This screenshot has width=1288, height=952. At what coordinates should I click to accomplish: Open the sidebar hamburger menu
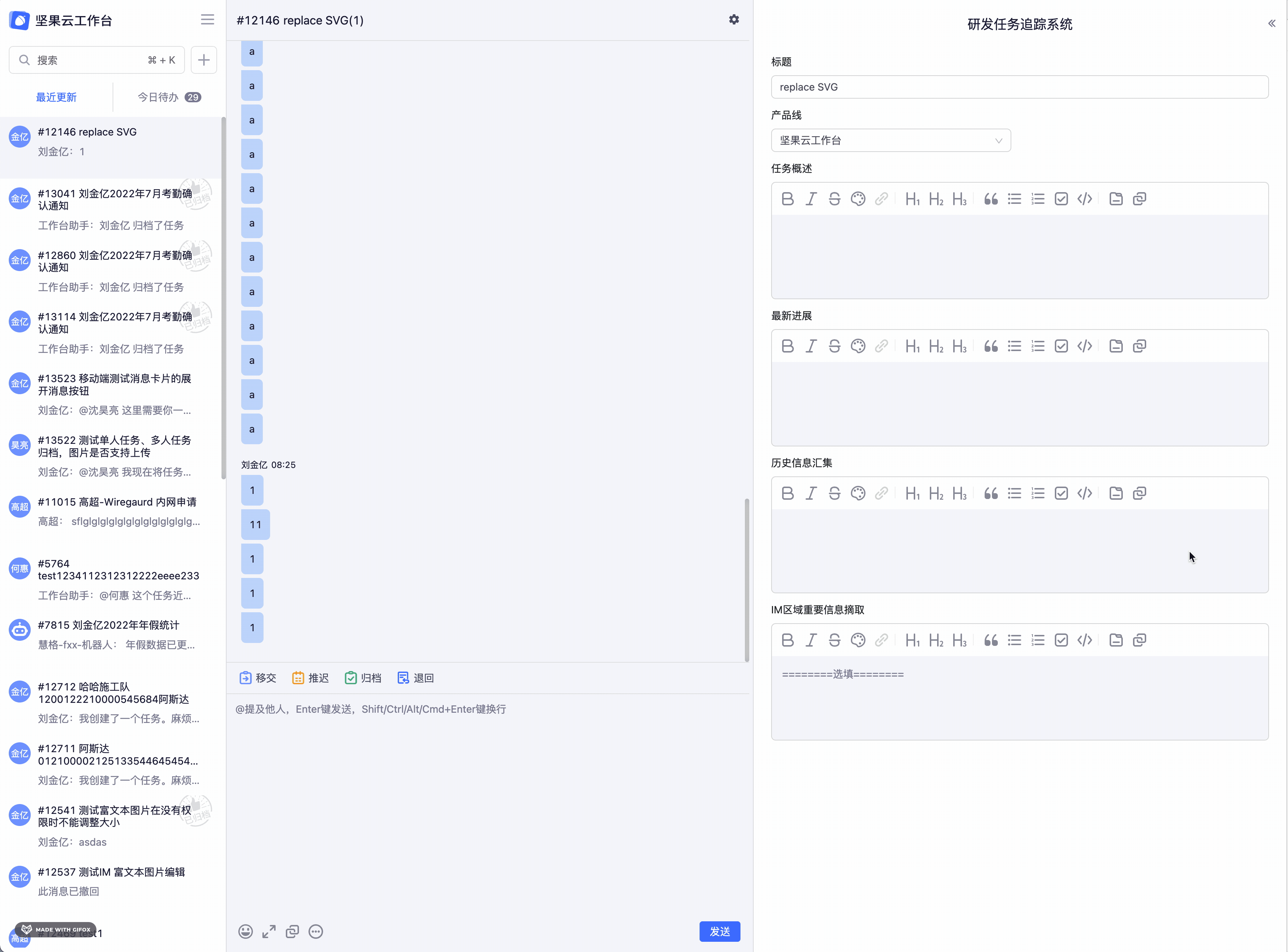point(208,20)
